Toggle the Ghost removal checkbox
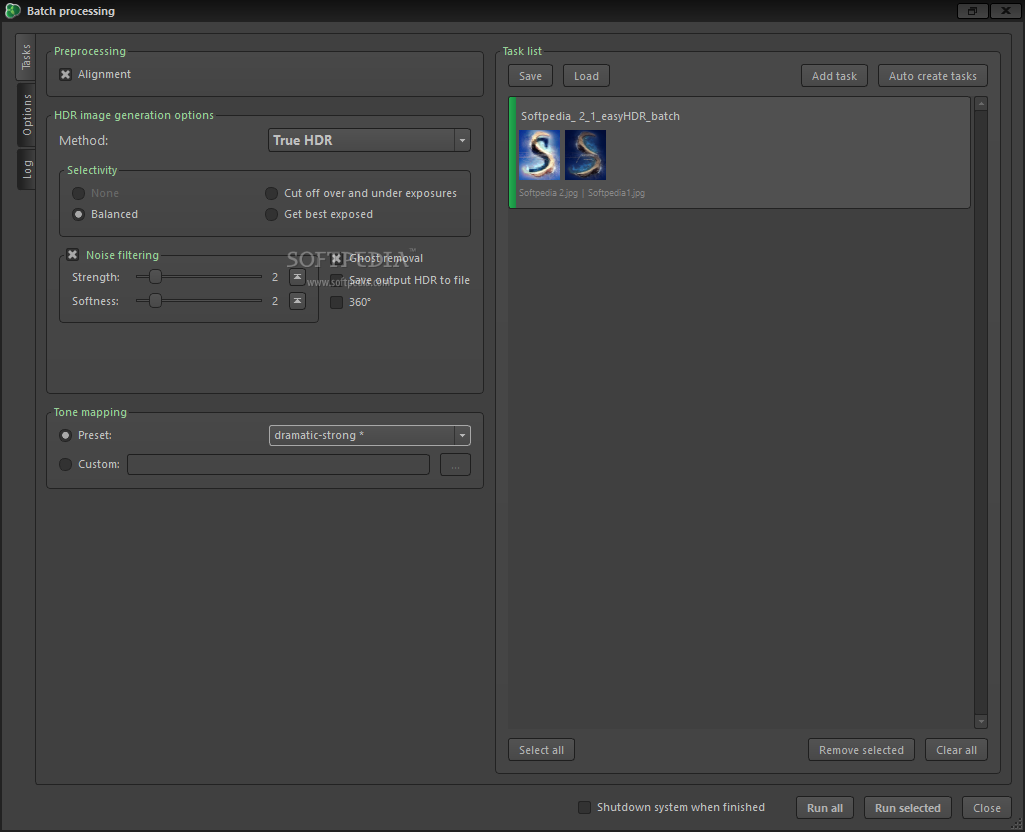The image size is (1025, 832). [x=337, y=258]
